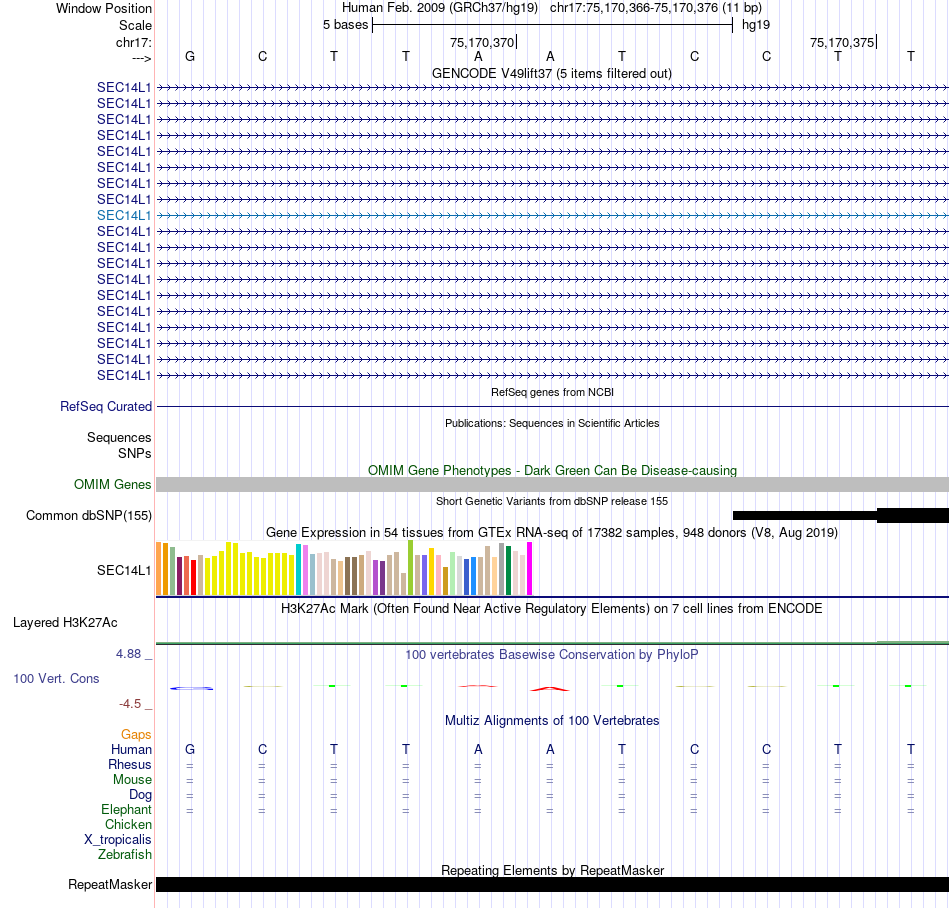Open 'Publications: Sequences in Scientific Articles' title
The image size is (950, 908).
[552, 423]
